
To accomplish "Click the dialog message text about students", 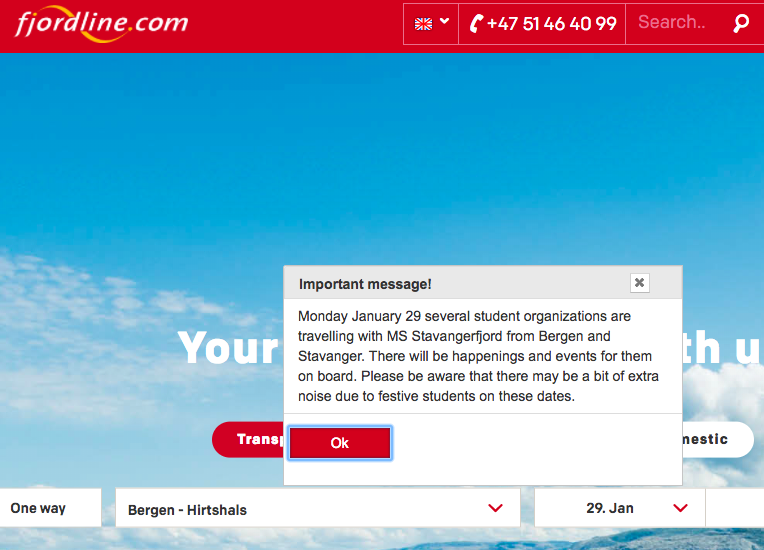I will (x=478, y=356).
